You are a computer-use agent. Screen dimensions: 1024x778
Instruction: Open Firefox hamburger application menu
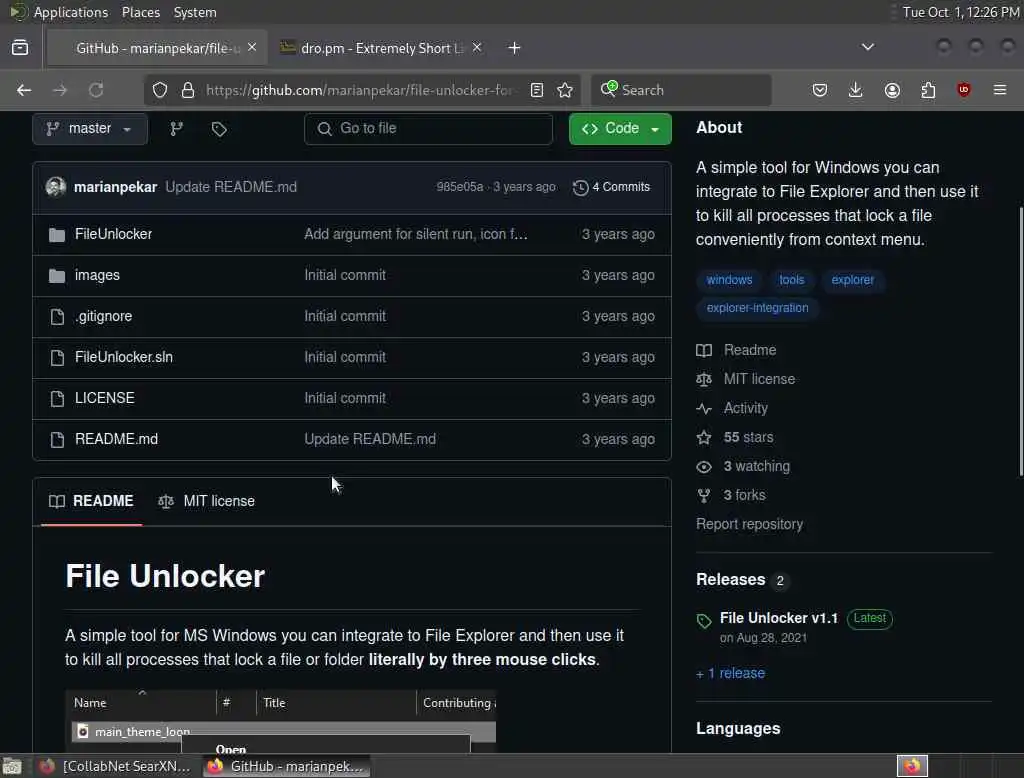pos(1000,90)
